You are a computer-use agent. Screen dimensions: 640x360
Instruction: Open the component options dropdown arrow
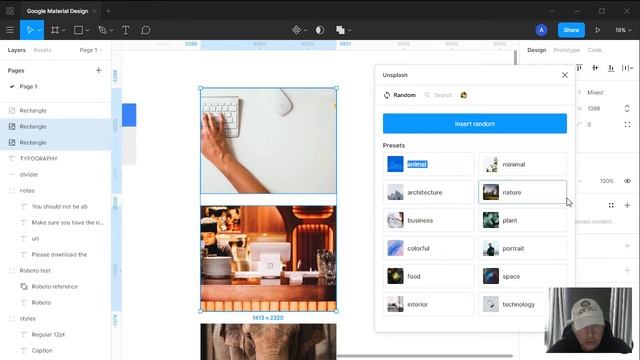point(305,30)
